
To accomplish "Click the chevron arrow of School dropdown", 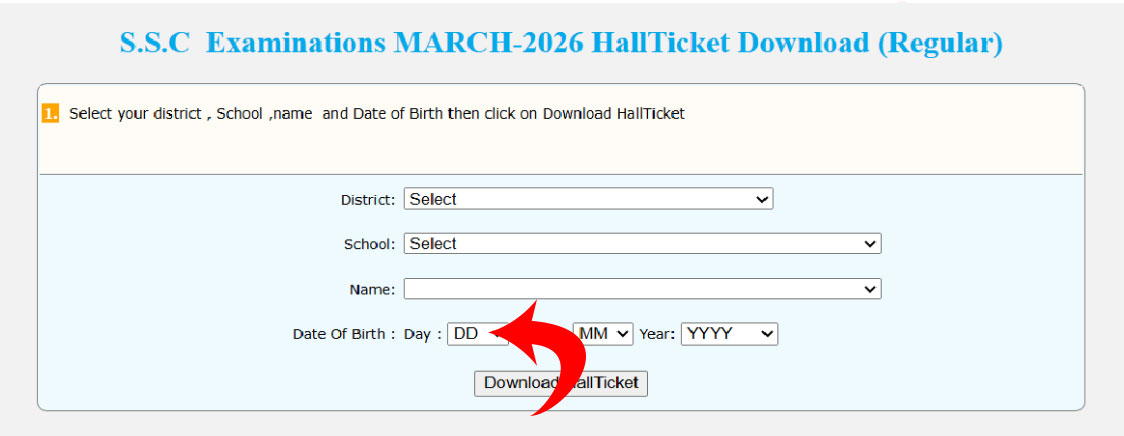I will pyautogui.click(x=871, y=244).
